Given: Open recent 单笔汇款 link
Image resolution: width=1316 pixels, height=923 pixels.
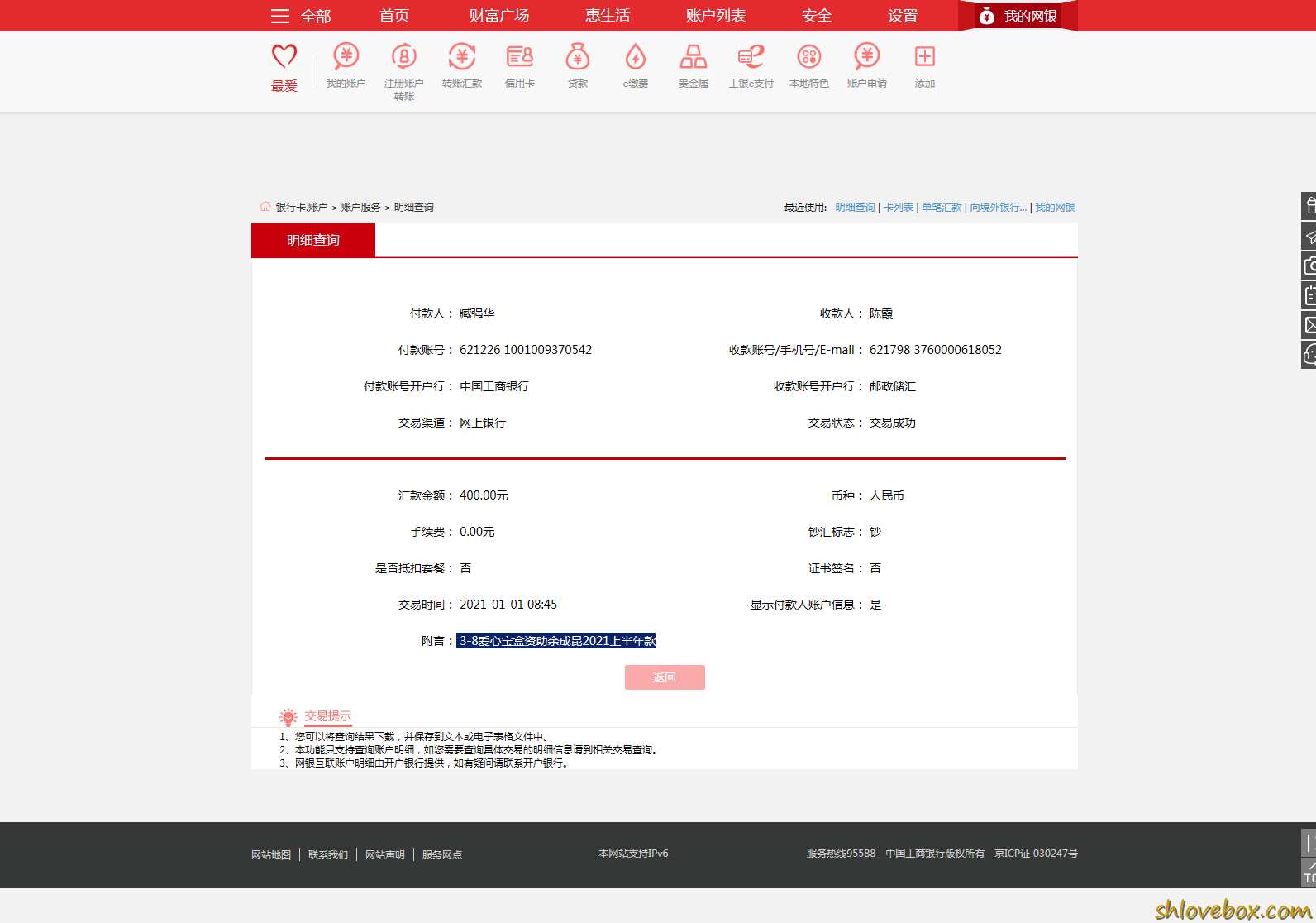Looking at the screenshot, I should pyautogui.click(x=942, y=208).
